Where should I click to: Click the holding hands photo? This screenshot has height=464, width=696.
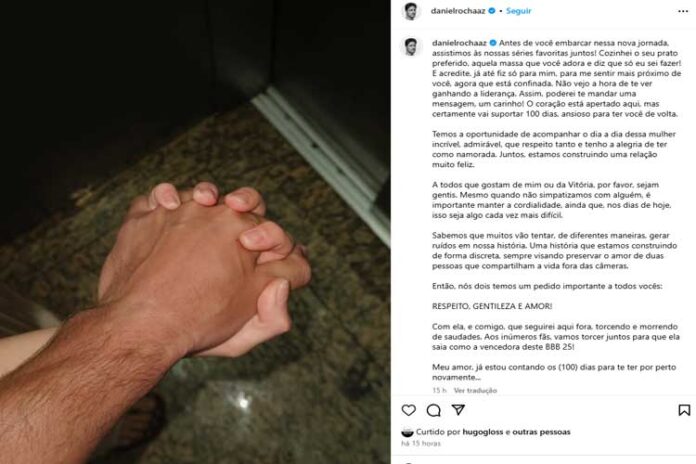[x=195, y=232]
